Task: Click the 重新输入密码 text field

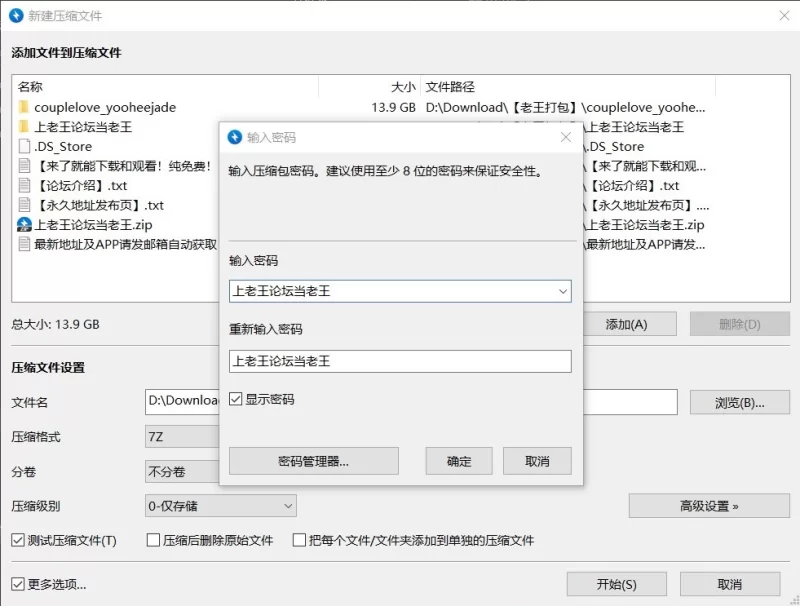Action: coord(400,361)
